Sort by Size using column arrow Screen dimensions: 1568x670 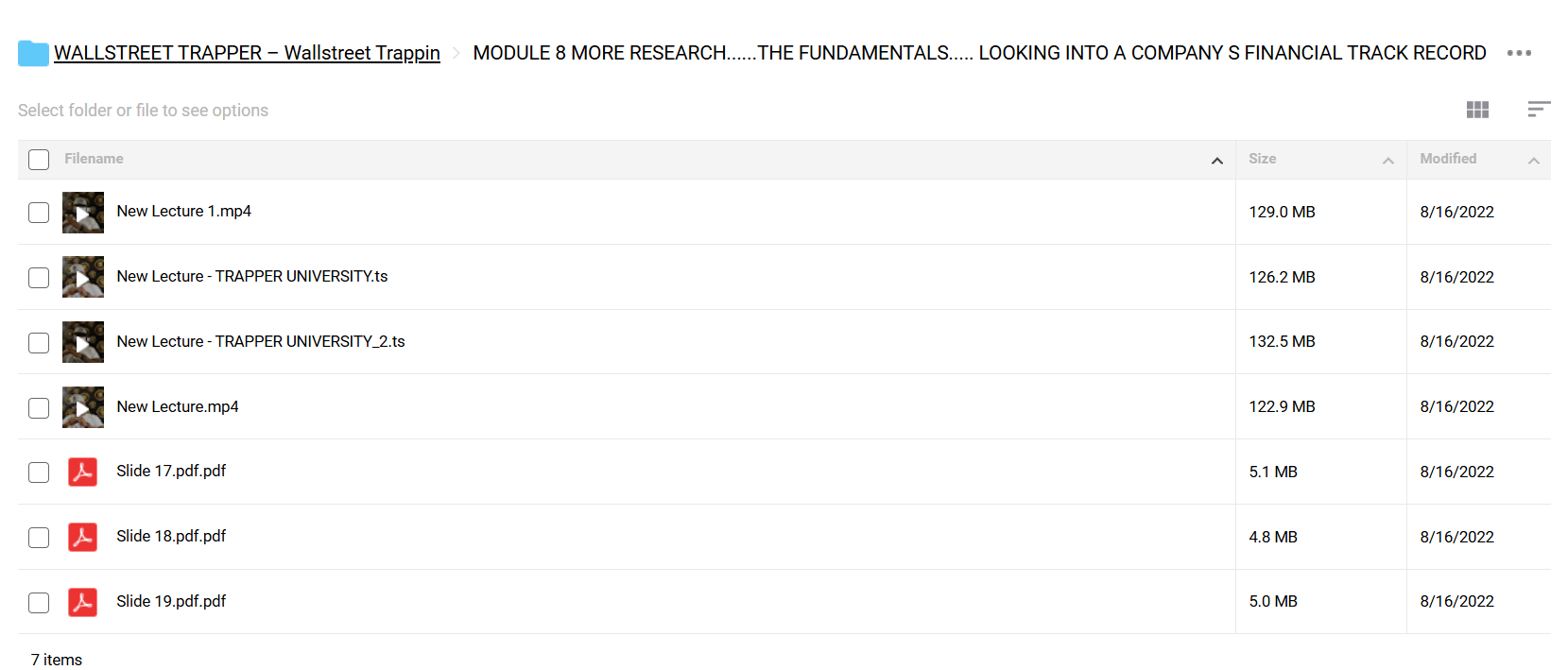[1387, 161]
